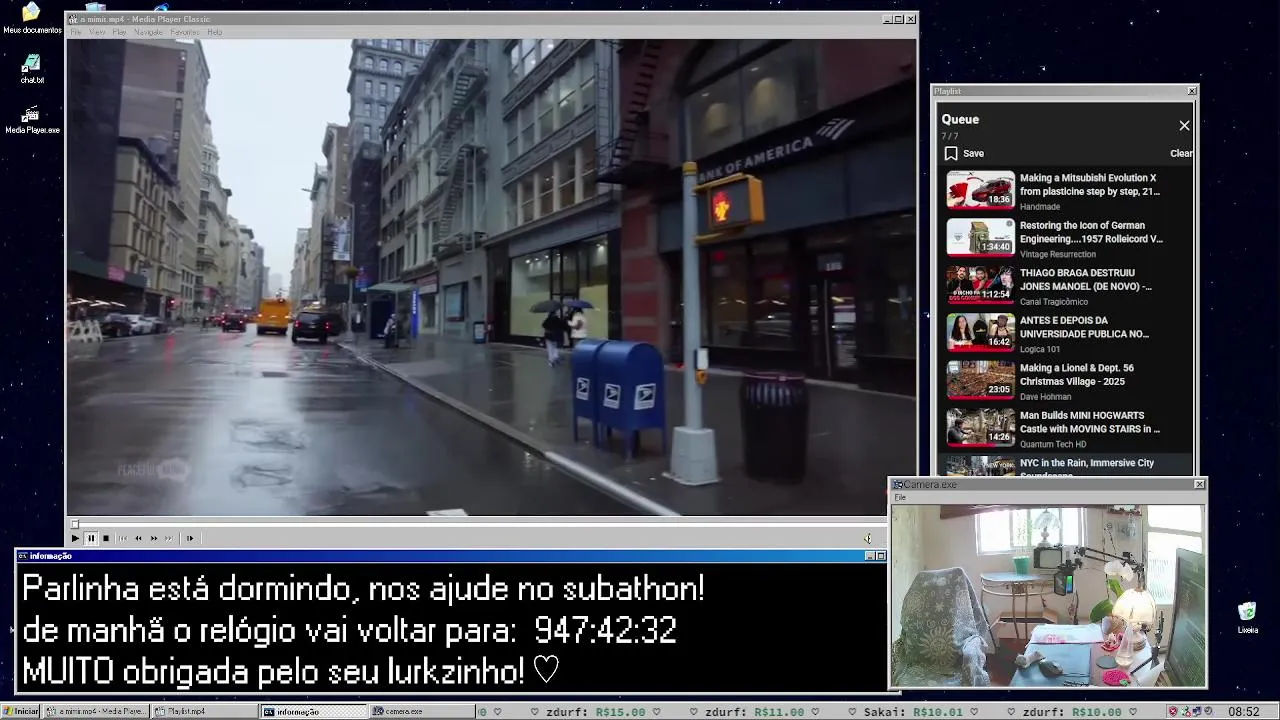Fast-forward the video with the forward button
Viewport: 1280px width, 720px height.
[154, 538]
